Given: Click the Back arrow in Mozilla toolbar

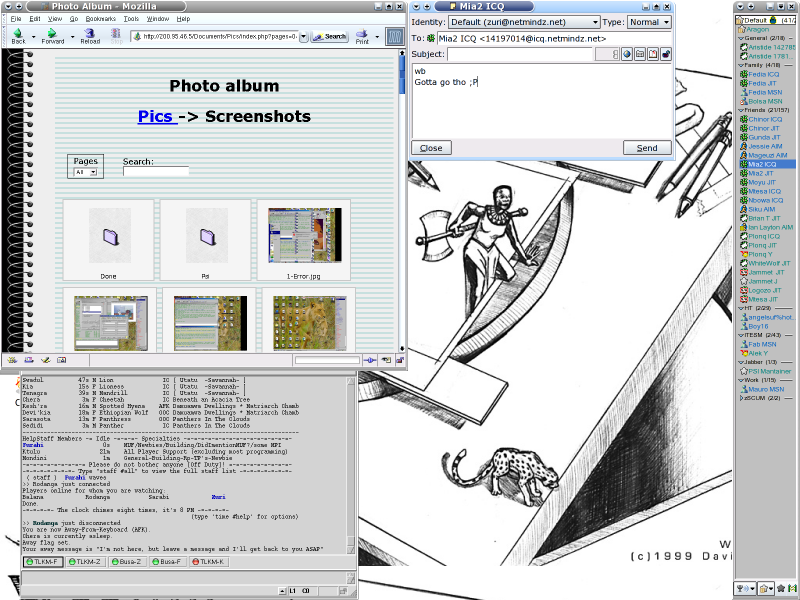Looking at the screenshot, I should (x=18, y=35).
